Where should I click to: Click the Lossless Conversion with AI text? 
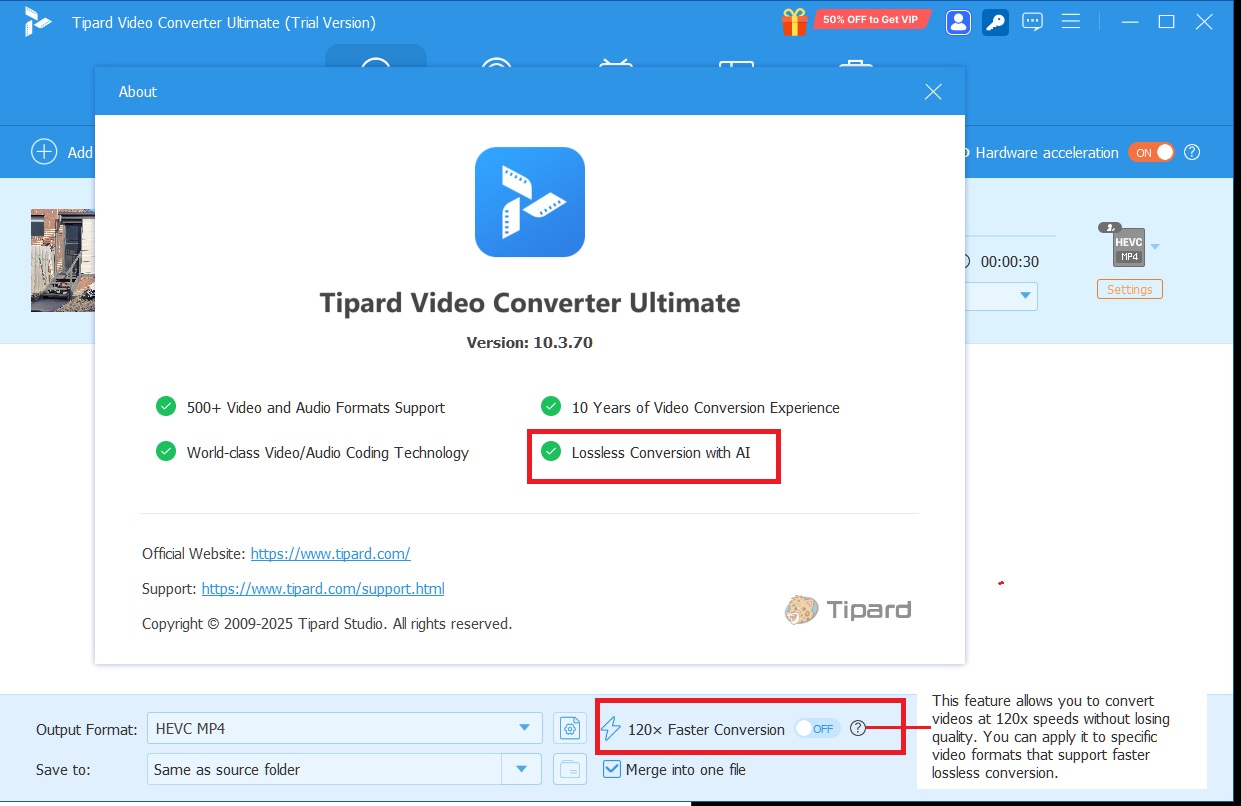(x=661, y=453)
